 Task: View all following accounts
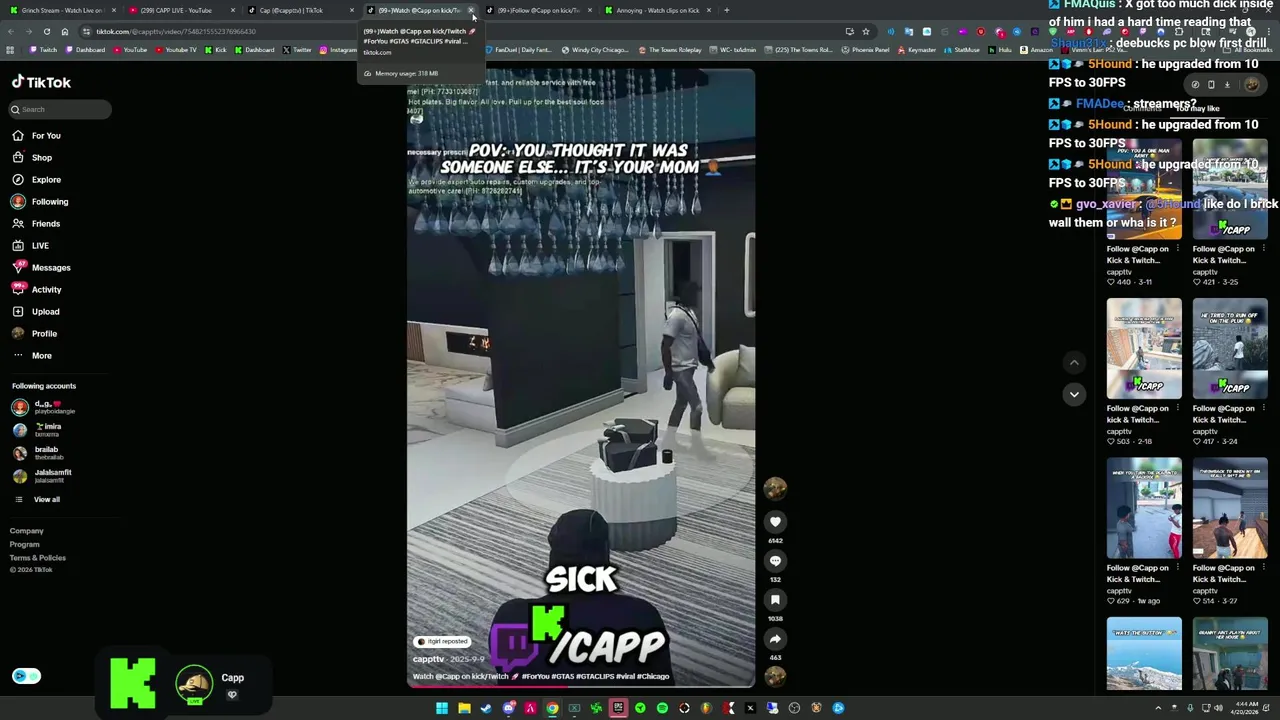[46, 500]
